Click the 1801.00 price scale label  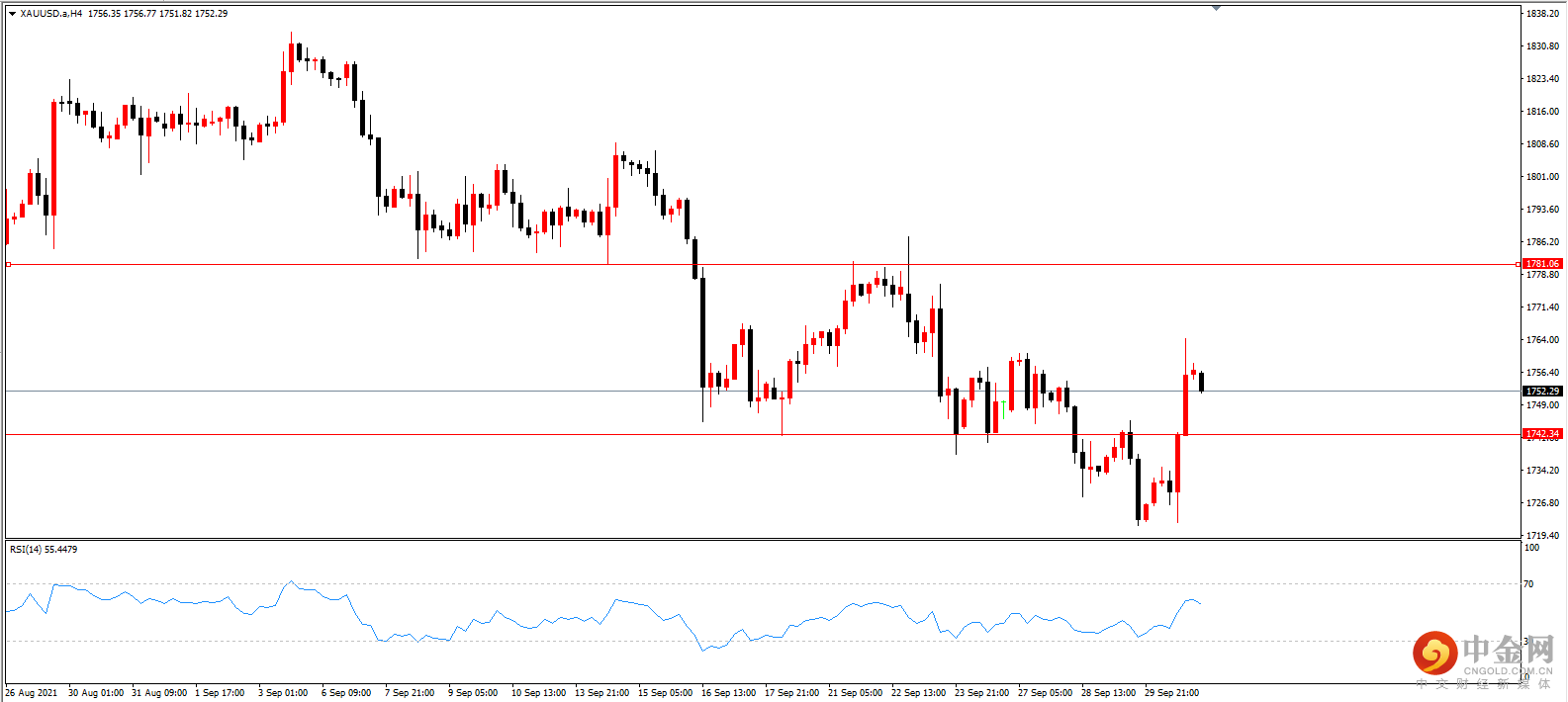(1542, 177)
